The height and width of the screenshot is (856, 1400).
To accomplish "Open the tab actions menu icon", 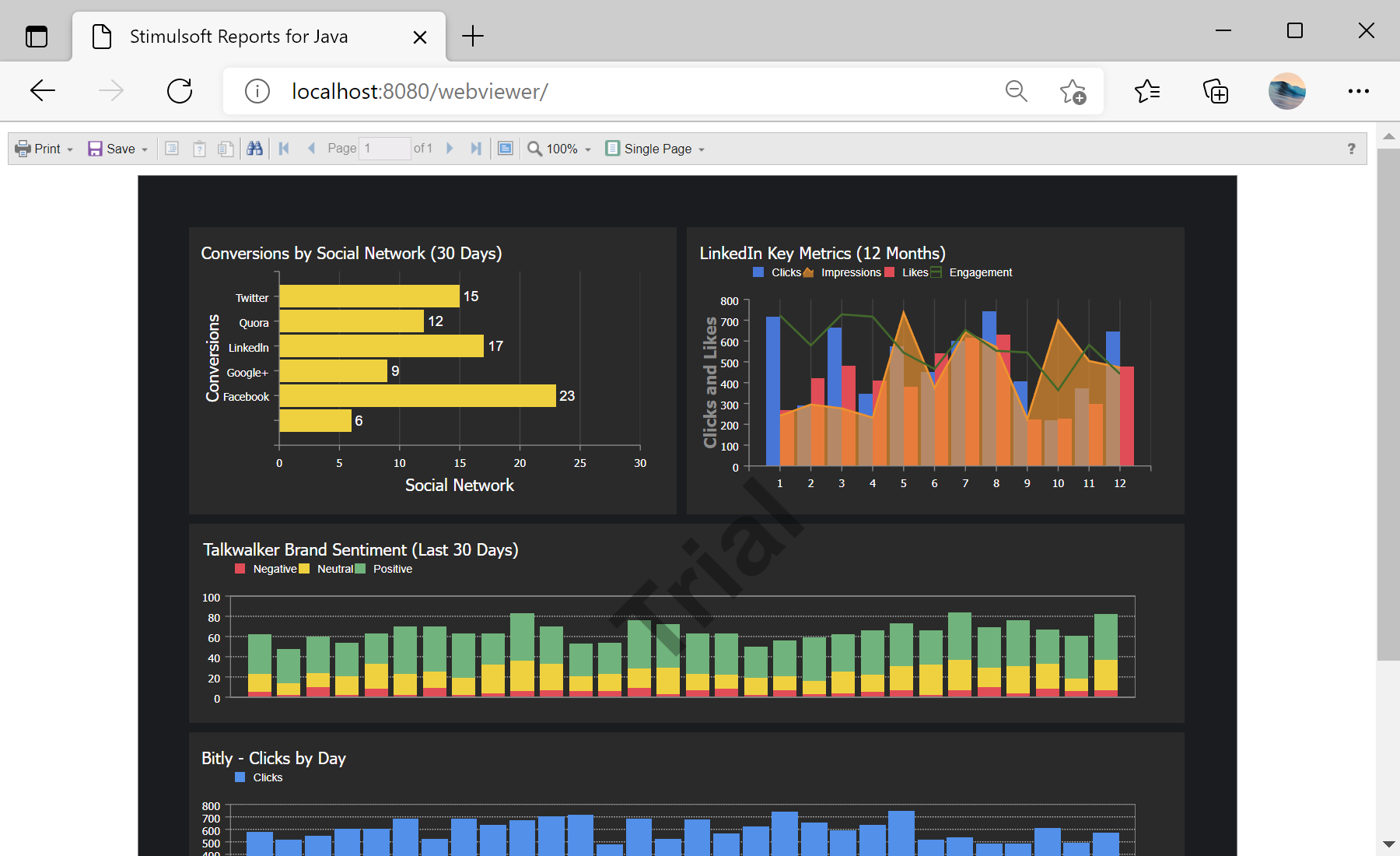I will pos(37,37).
